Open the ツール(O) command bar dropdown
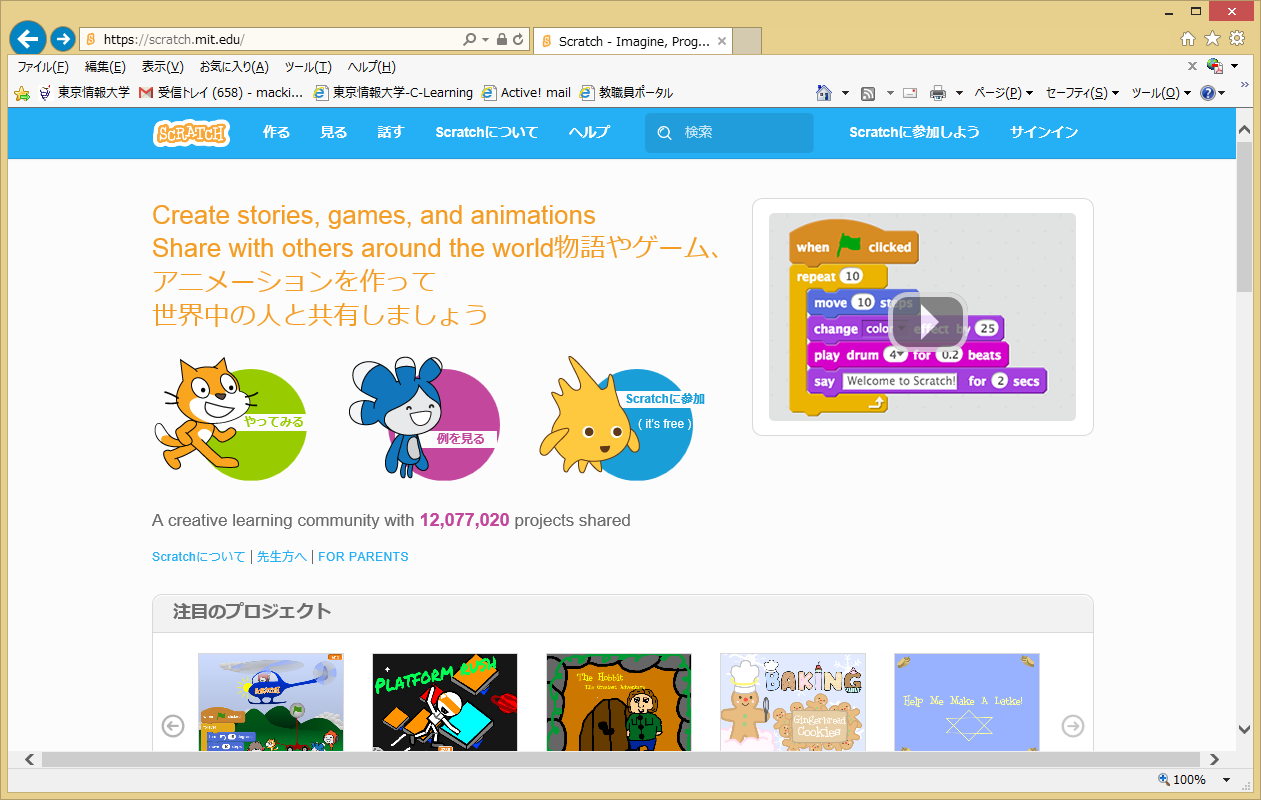This screenshot has height=800, width=1261. point(1161,93)
